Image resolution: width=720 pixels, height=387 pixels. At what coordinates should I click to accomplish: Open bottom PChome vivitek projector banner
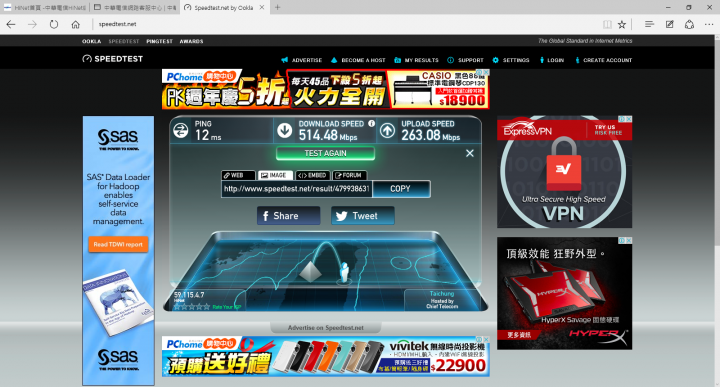(x=326, y=356)
